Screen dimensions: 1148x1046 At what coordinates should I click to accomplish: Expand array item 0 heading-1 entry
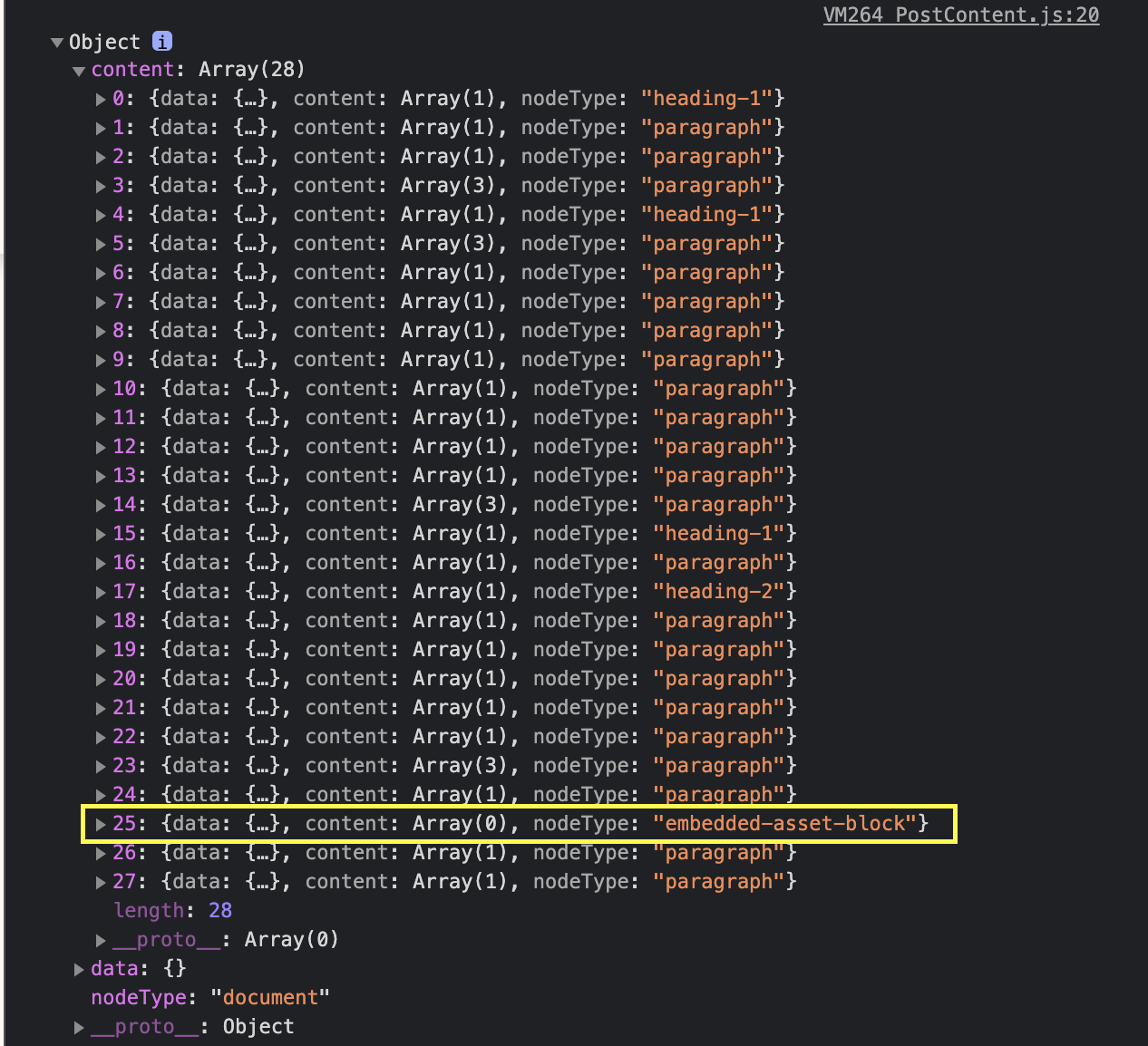click(101, 99)
